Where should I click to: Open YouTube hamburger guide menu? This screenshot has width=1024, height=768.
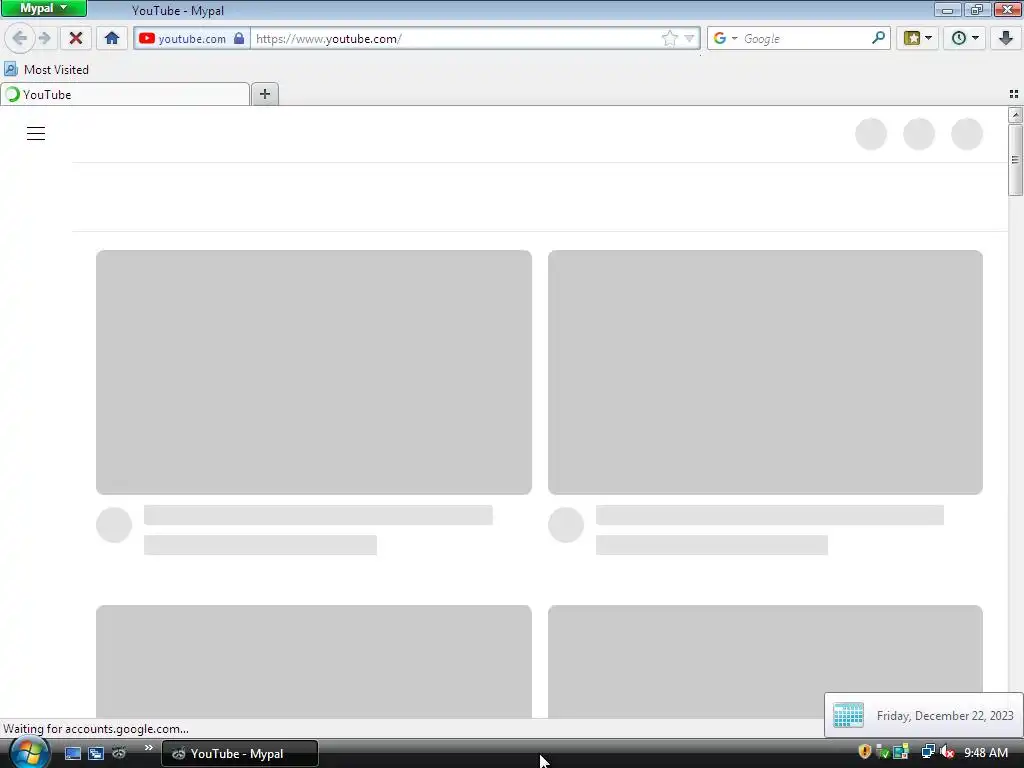pyautogui.click(x=36, y=134)
